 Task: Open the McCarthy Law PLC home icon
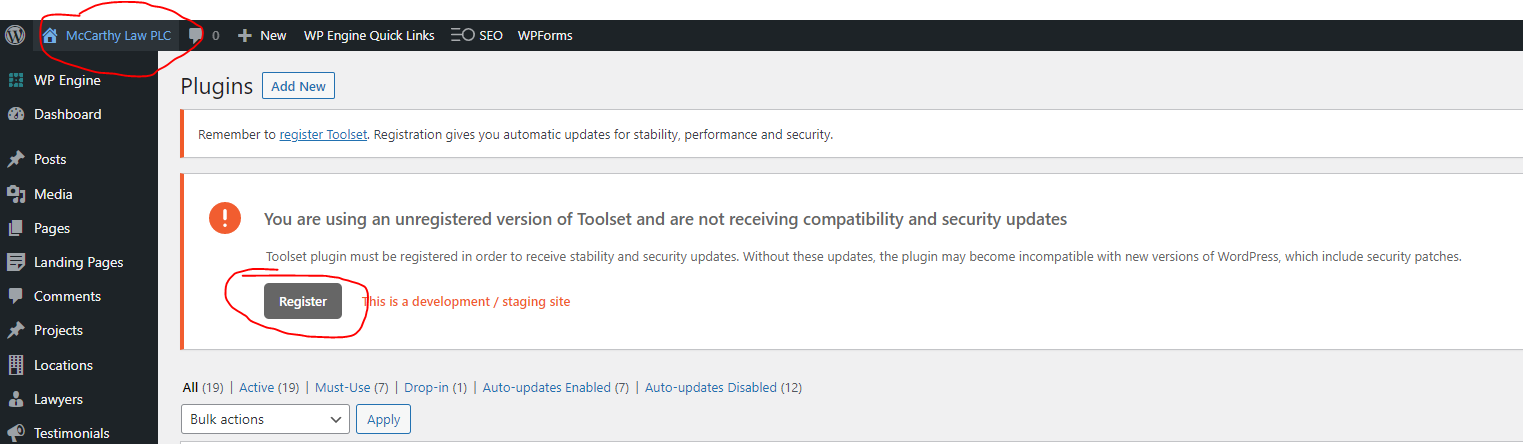(50, 35)
